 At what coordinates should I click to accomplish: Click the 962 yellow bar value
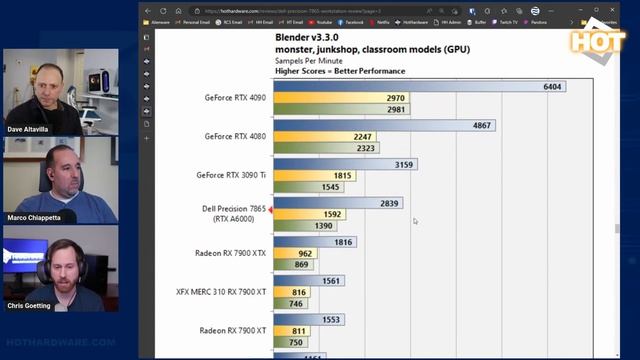(305, 253)
